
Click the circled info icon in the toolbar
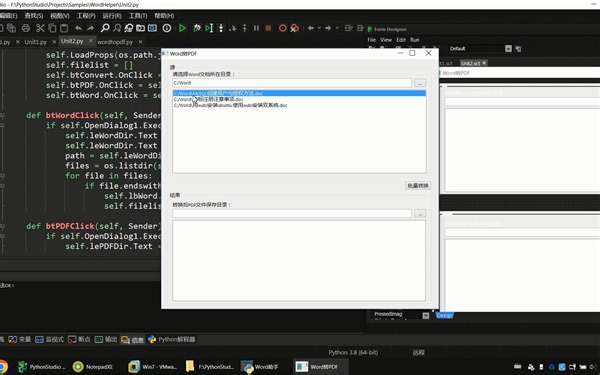pos(166,28)
